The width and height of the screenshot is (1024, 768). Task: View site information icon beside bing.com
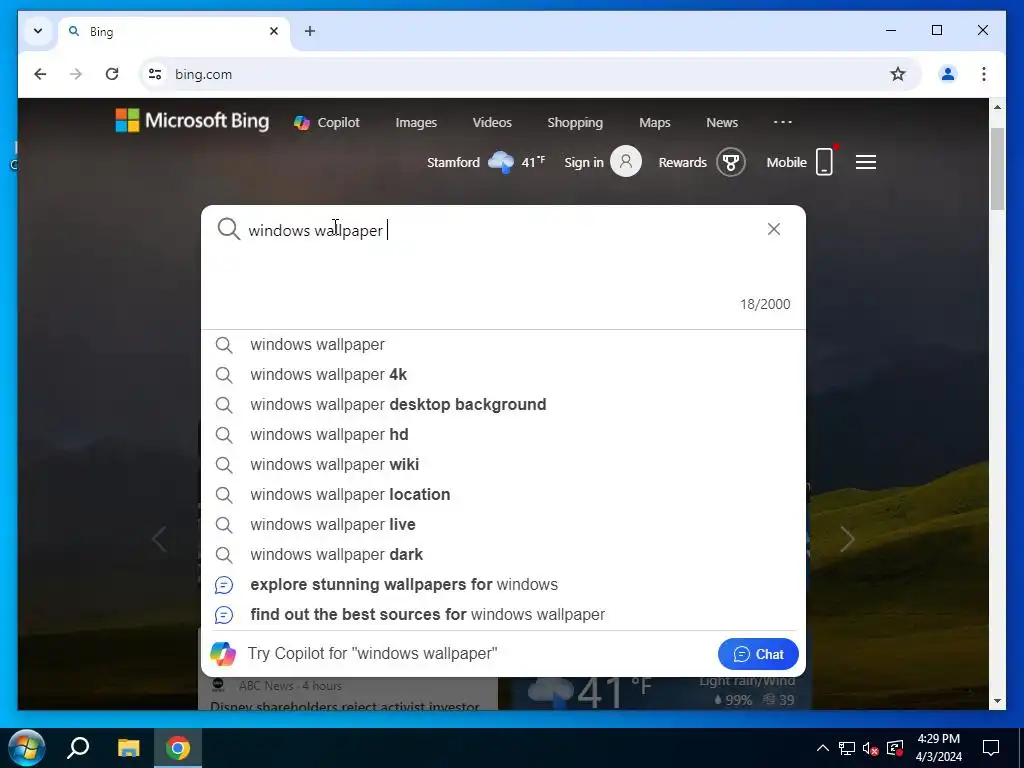[x=155, y=74]
